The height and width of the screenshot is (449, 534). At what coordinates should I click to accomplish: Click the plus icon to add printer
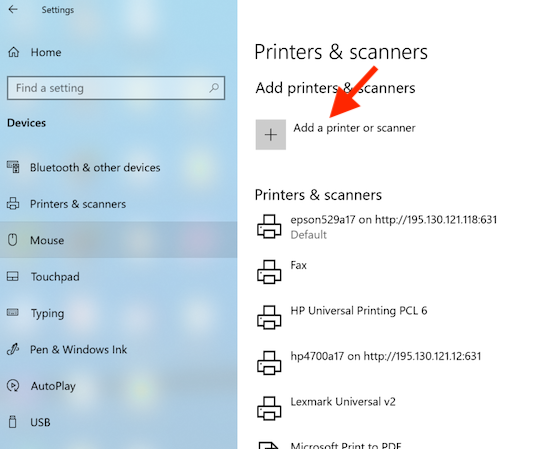(x=271, y=135)
